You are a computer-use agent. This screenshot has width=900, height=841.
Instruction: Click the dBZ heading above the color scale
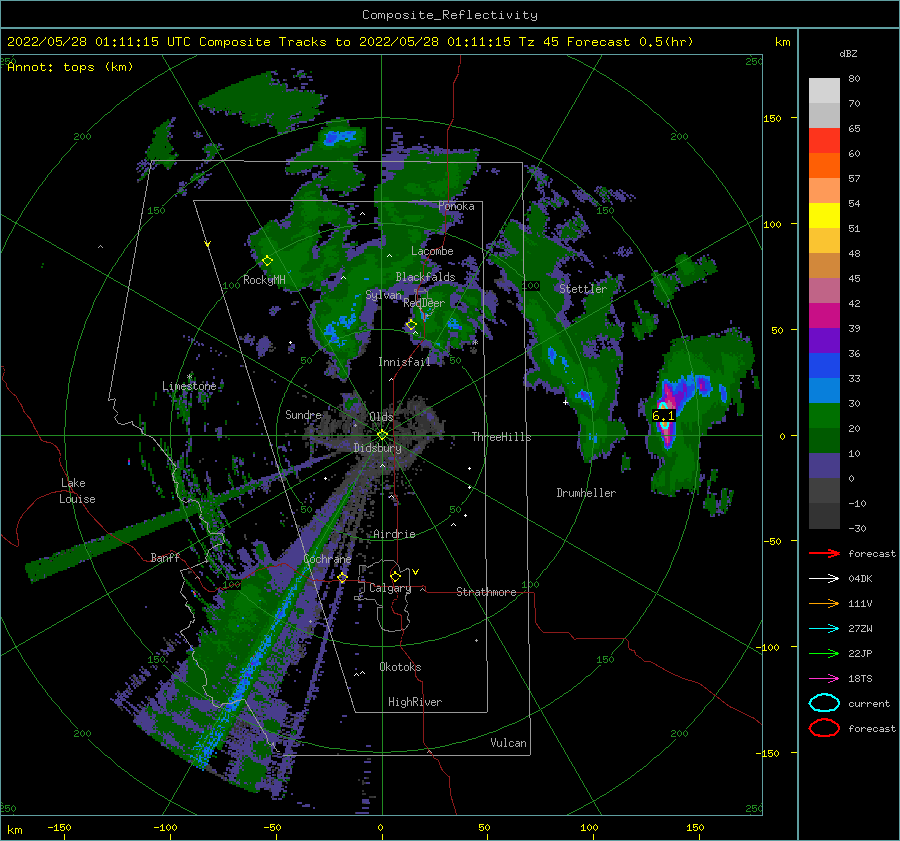tap(848, 53)
